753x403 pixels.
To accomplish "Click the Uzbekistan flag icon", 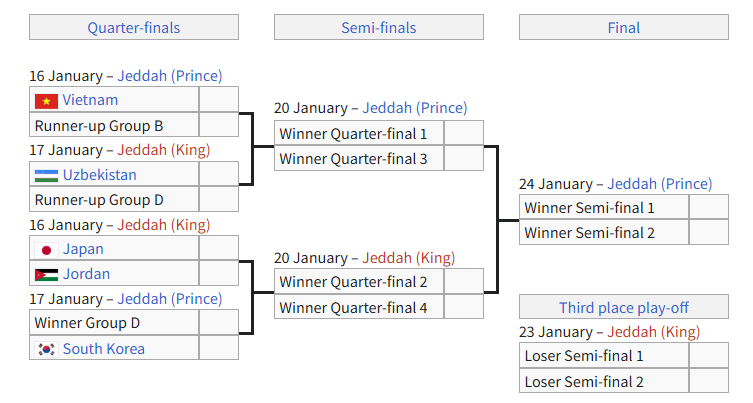I will [x=45, y=175].
